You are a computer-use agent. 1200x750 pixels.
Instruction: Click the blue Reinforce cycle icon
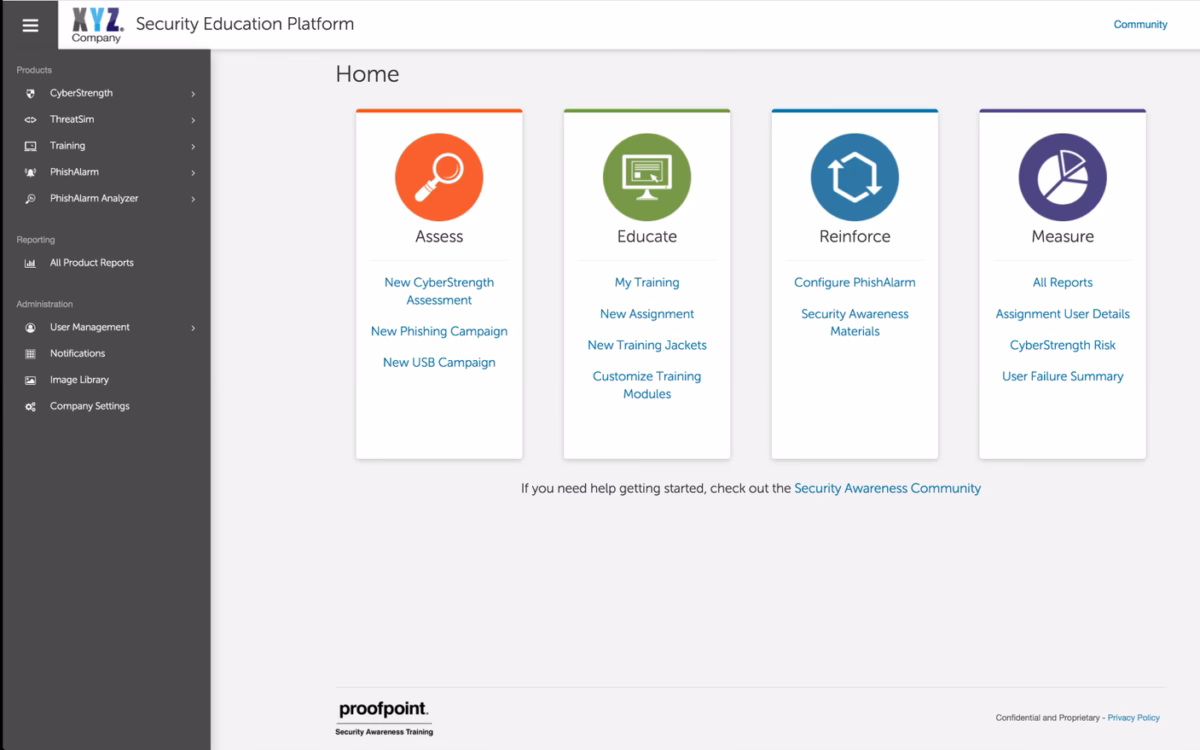click(x=854, y=176)
